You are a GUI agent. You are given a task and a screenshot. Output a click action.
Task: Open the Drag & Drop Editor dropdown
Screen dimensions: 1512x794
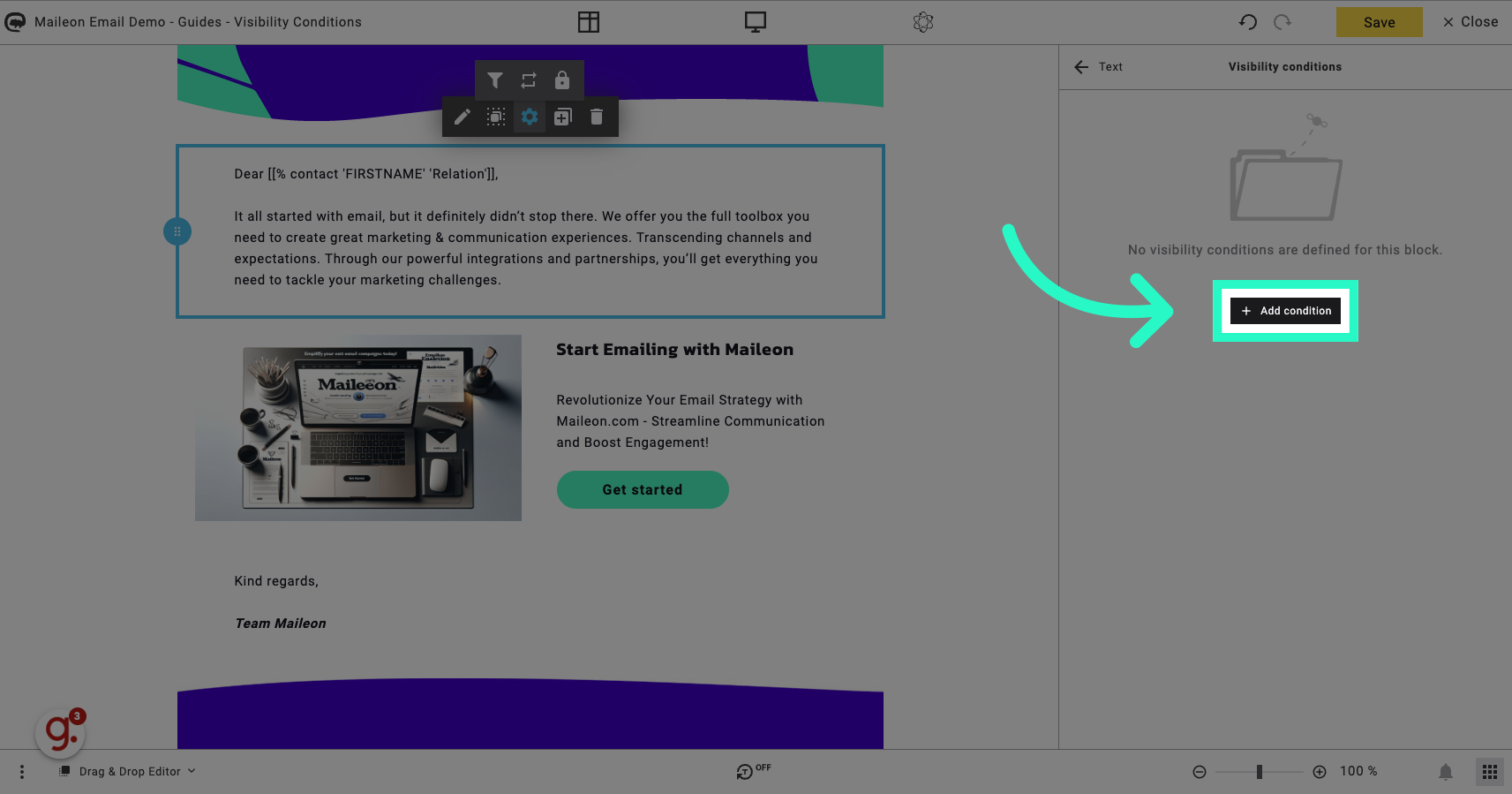click(129, 771)
